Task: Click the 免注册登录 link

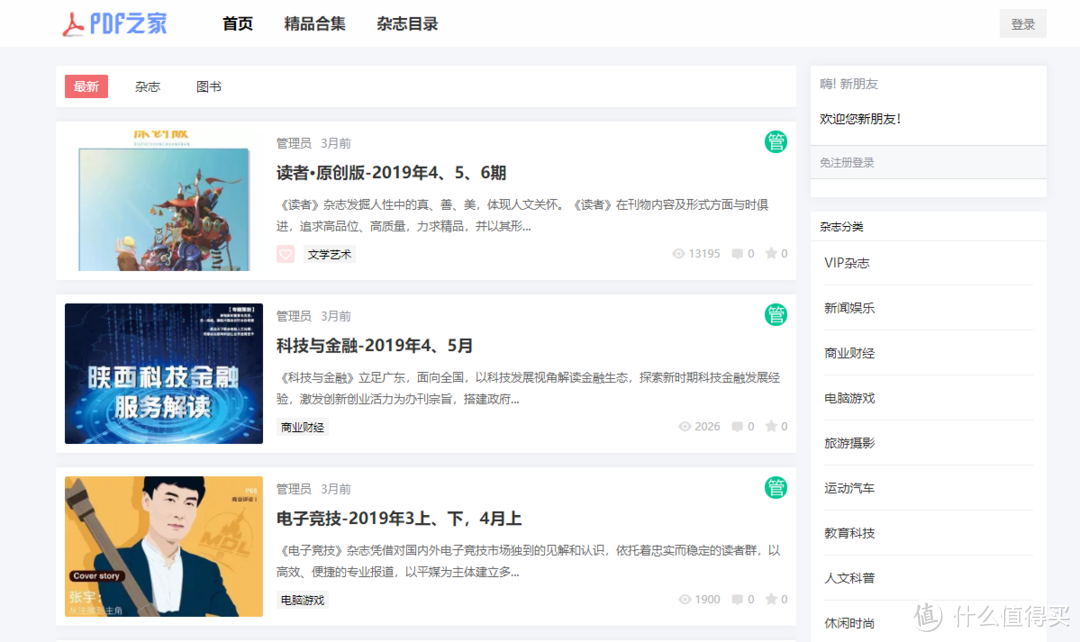Action: point(847,163)
